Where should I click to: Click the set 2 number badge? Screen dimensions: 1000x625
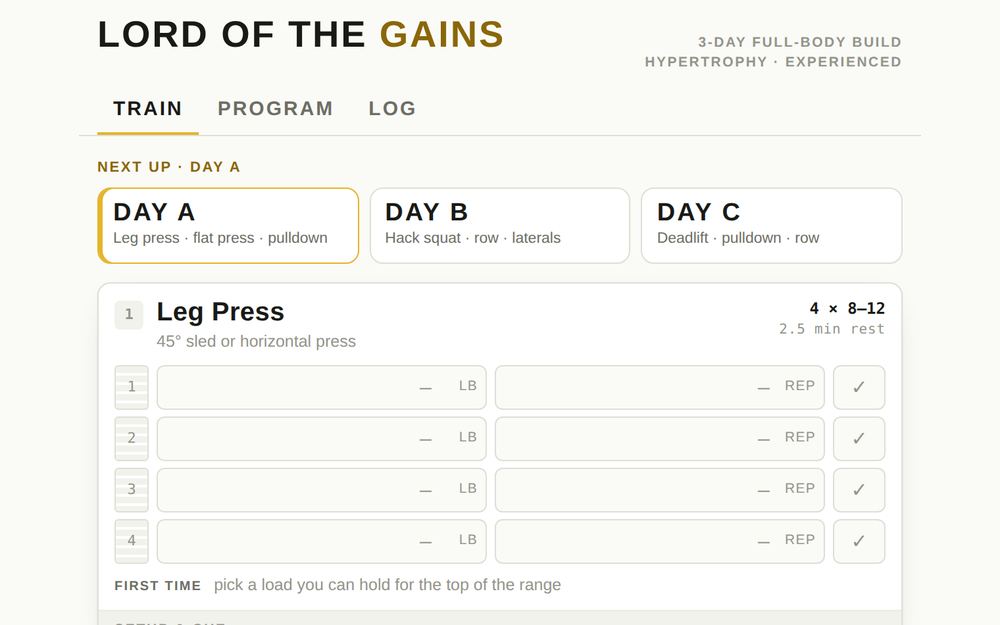131,439
